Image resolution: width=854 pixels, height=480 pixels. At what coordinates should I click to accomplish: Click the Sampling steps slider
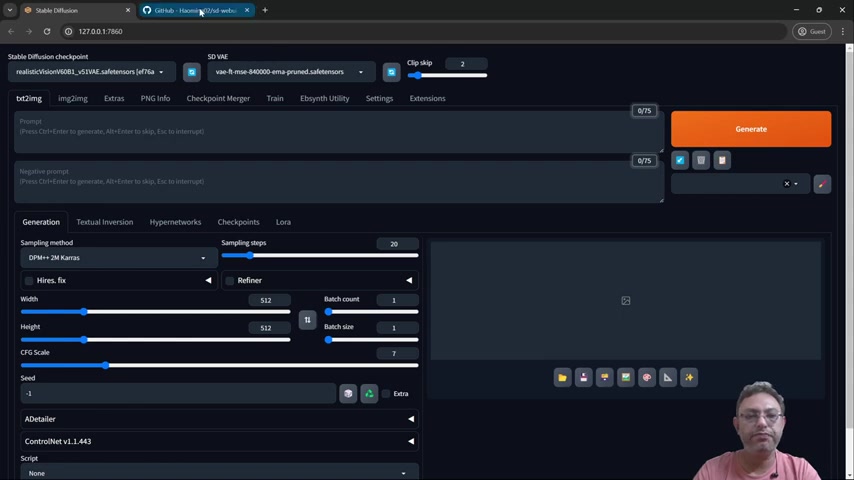(x=320, y=256)
